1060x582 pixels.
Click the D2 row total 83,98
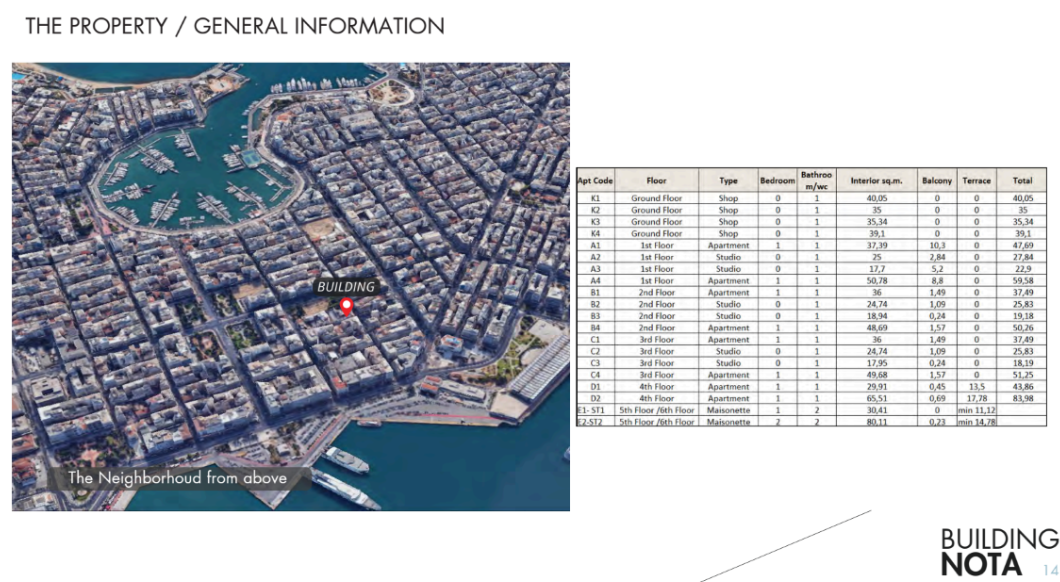pos(1022,399)
